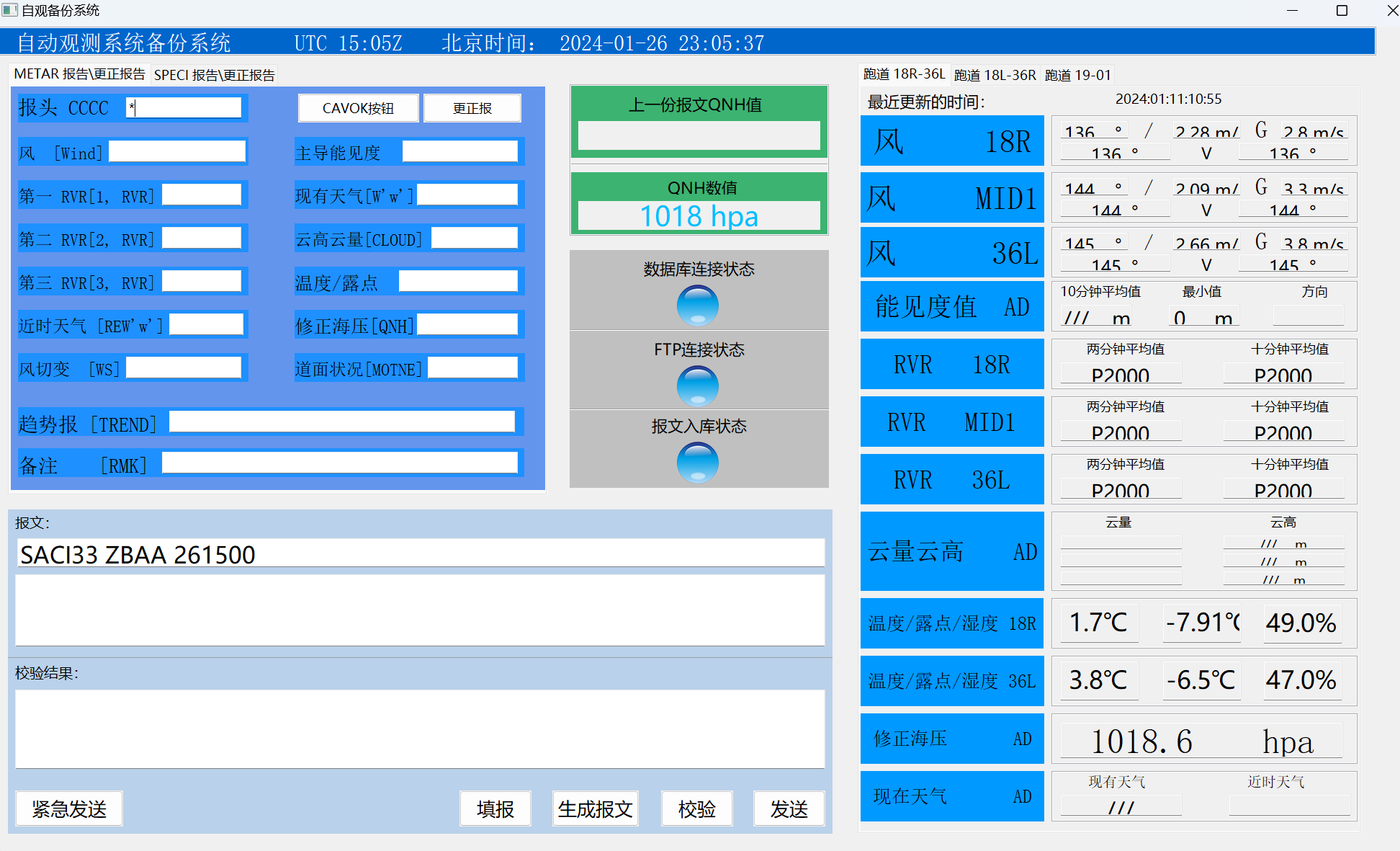Click the -7.91℃ dew point value

point(1201,623)
